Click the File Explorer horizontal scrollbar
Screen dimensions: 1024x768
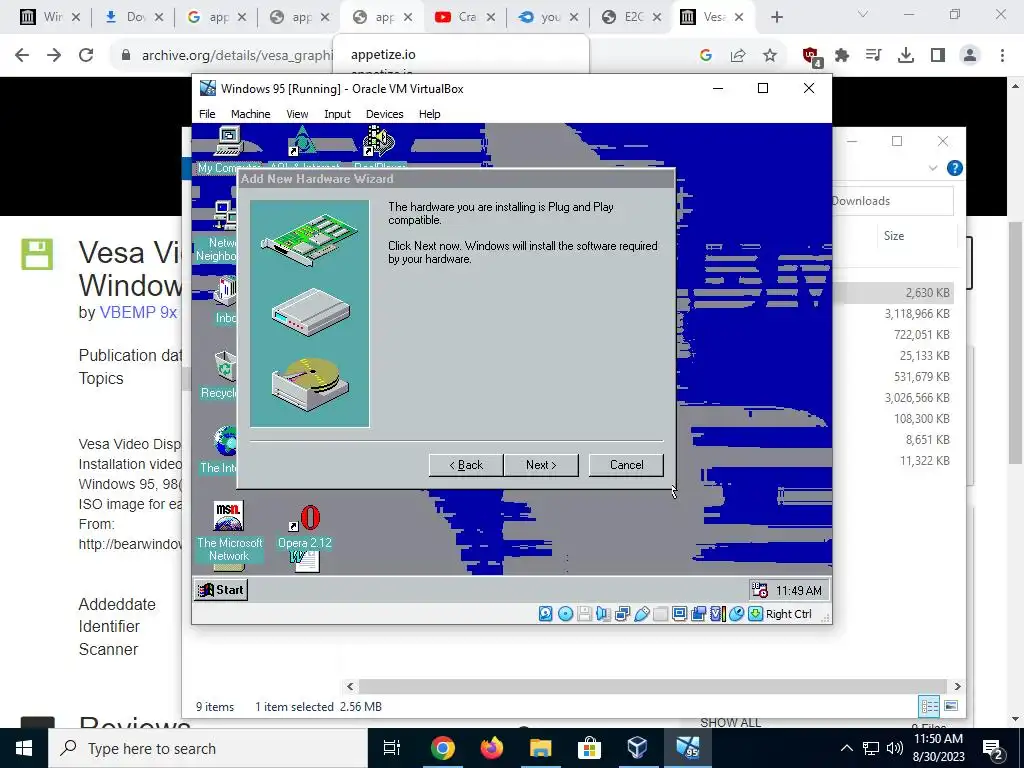tap(653, 686)
